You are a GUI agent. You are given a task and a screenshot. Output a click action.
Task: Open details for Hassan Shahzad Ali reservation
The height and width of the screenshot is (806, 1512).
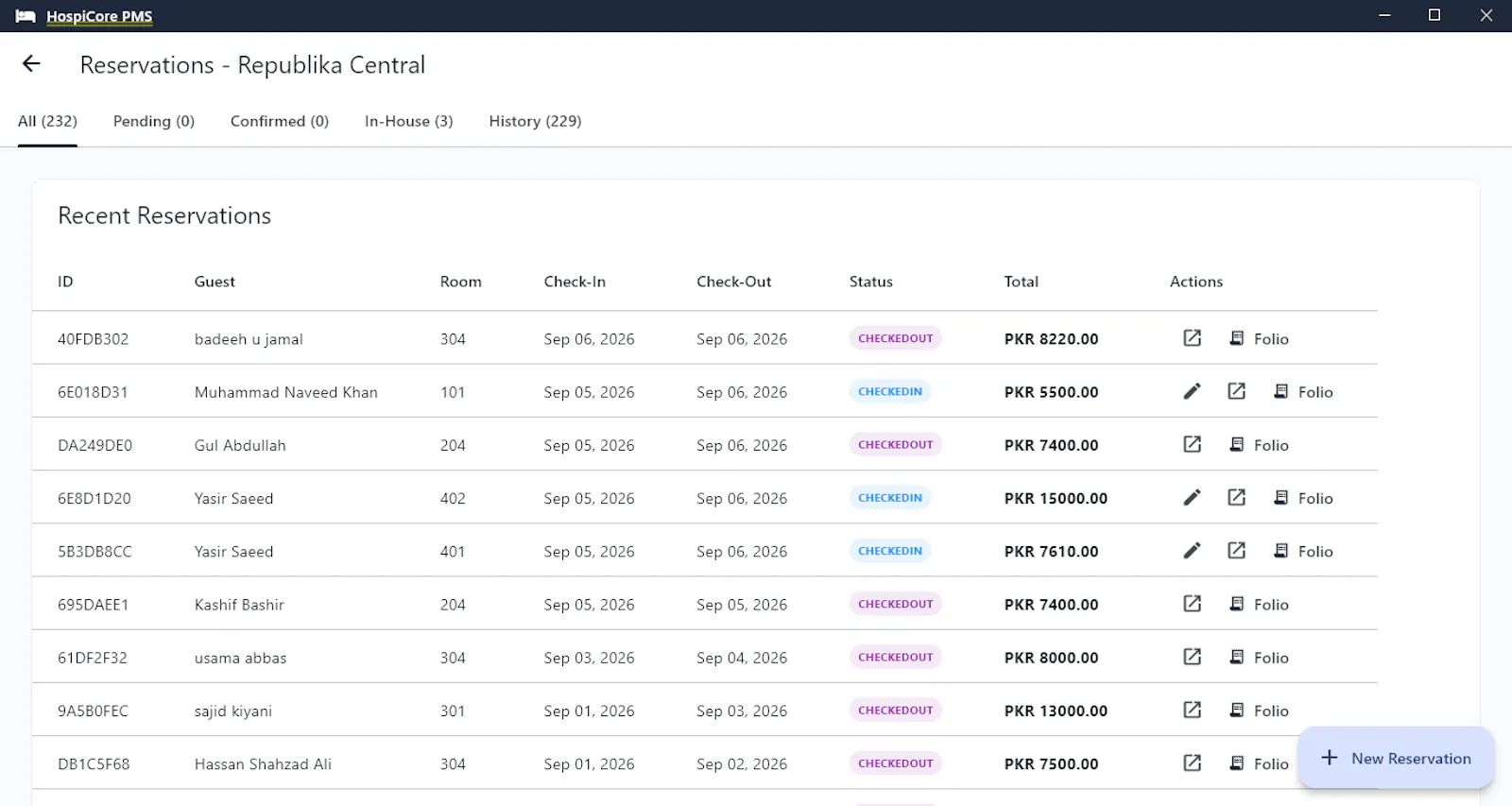click(1193, 763)
